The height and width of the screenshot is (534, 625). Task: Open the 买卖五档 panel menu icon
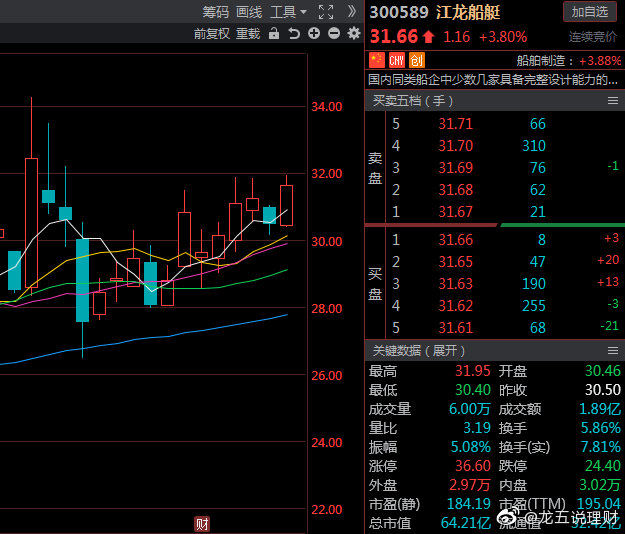click(613, 101)
